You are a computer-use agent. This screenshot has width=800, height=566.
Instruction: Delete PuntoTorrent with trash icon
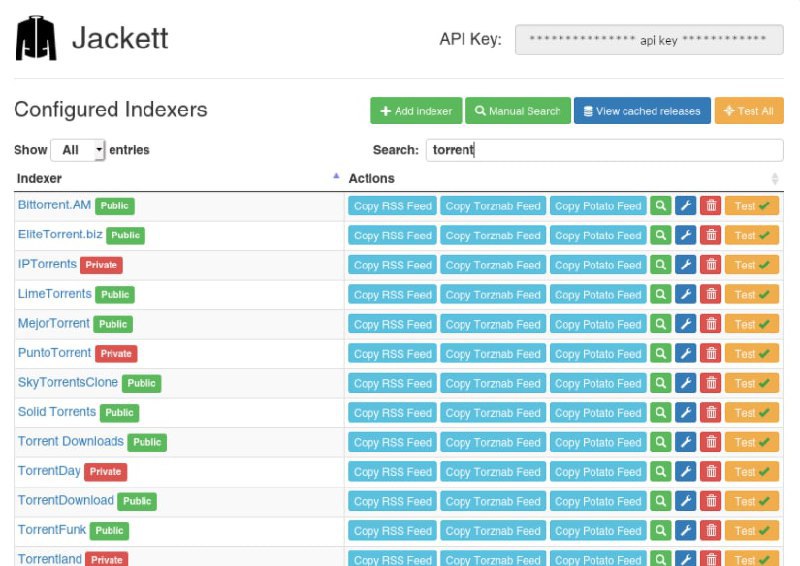[711, 353]
